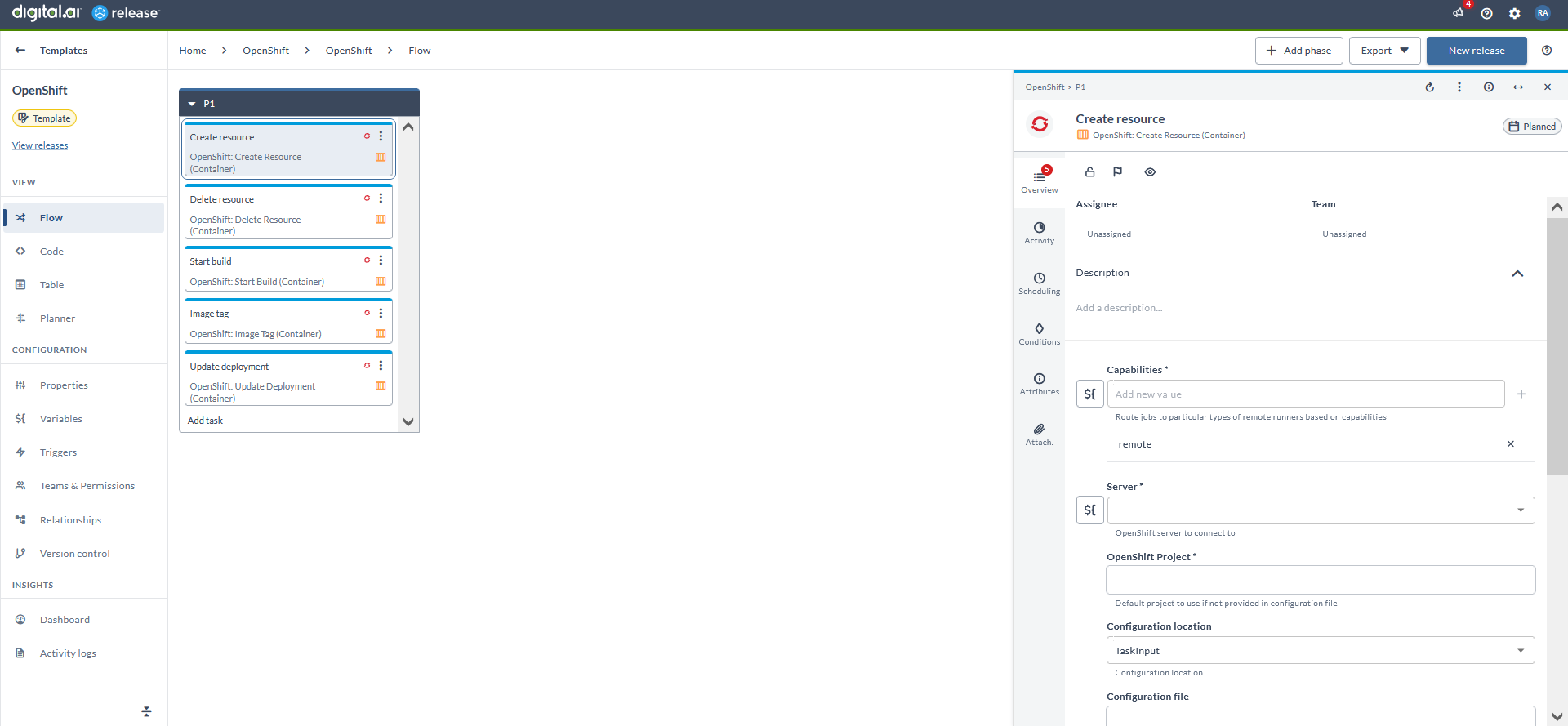This screenshot has width=1568, height=726.
Task: Open Update deployment task options menu
Action: (381, 366)
